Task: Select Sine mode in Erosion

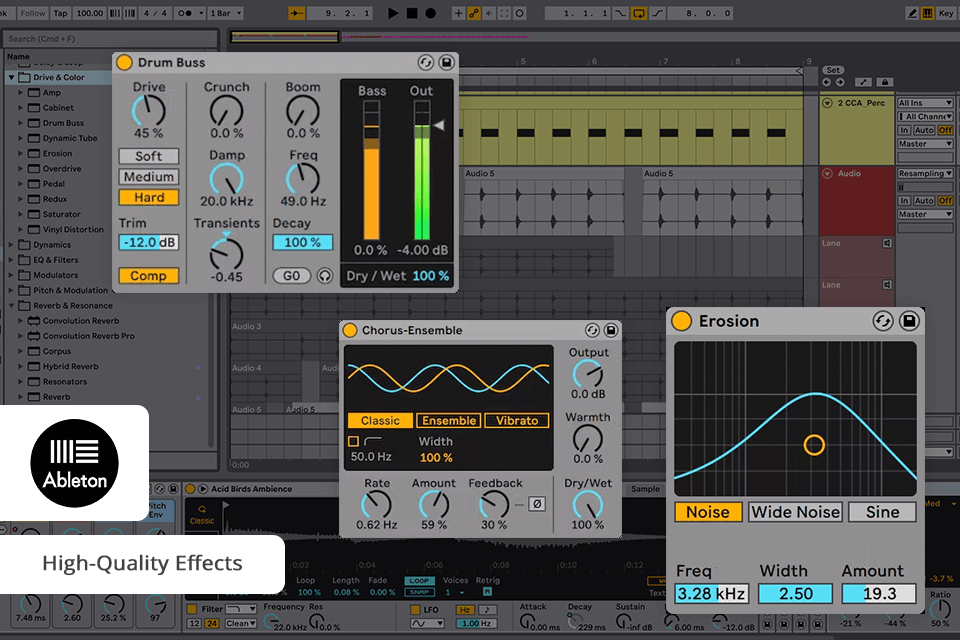Action: 882,512
